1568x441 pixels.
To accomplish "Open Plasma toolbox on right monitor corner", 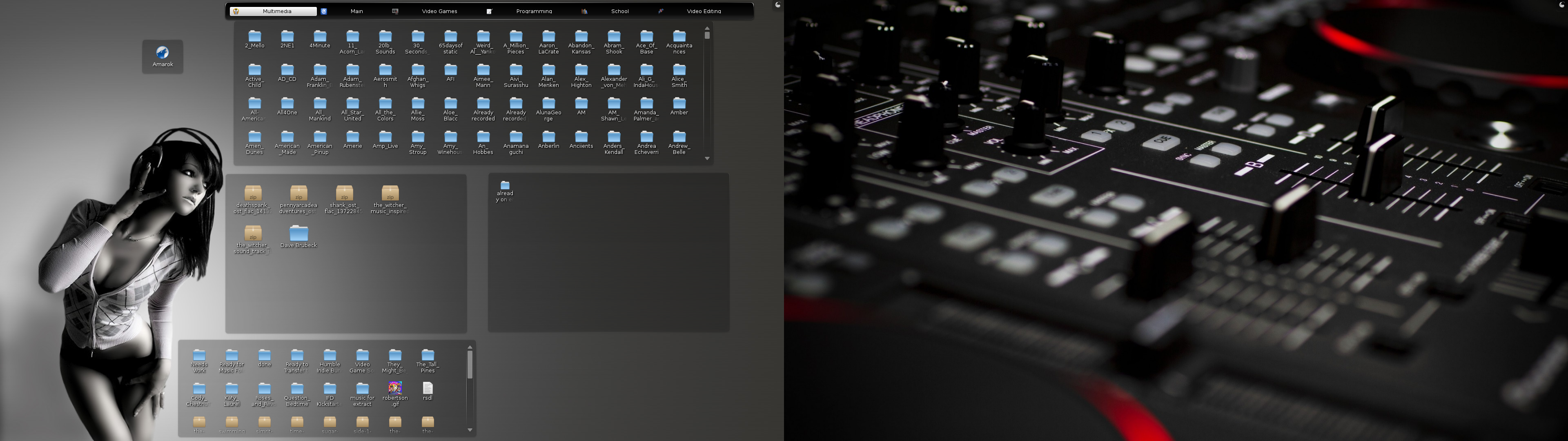I will [1562, 5].
